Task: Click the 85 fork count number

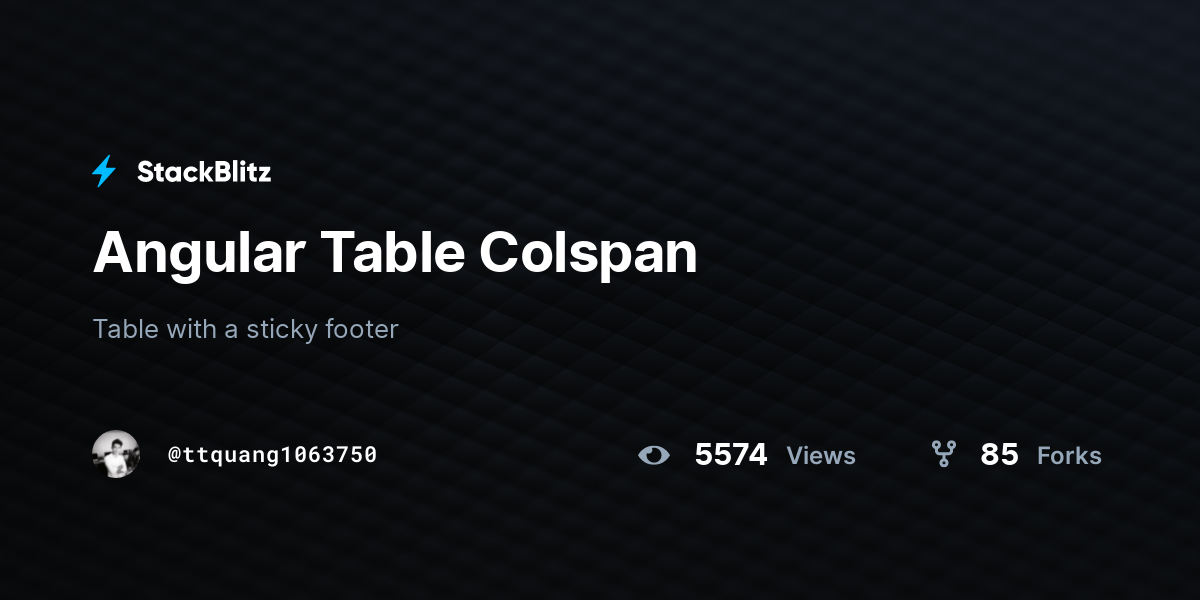Action: click(999, 455)
